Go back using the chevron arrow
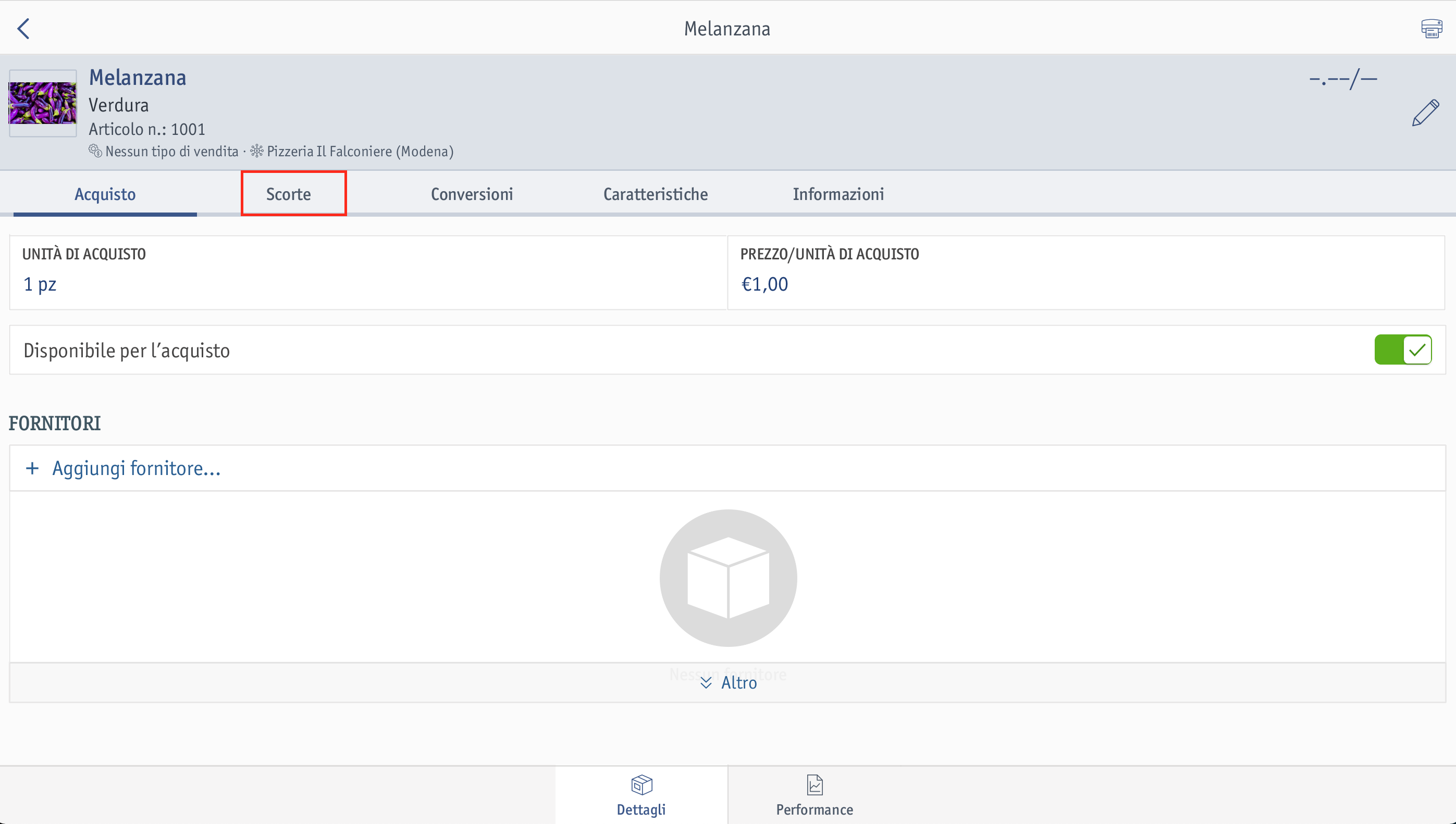Image resolution: width=1456 pixels, height=824 pixels. tap(23, 28)
